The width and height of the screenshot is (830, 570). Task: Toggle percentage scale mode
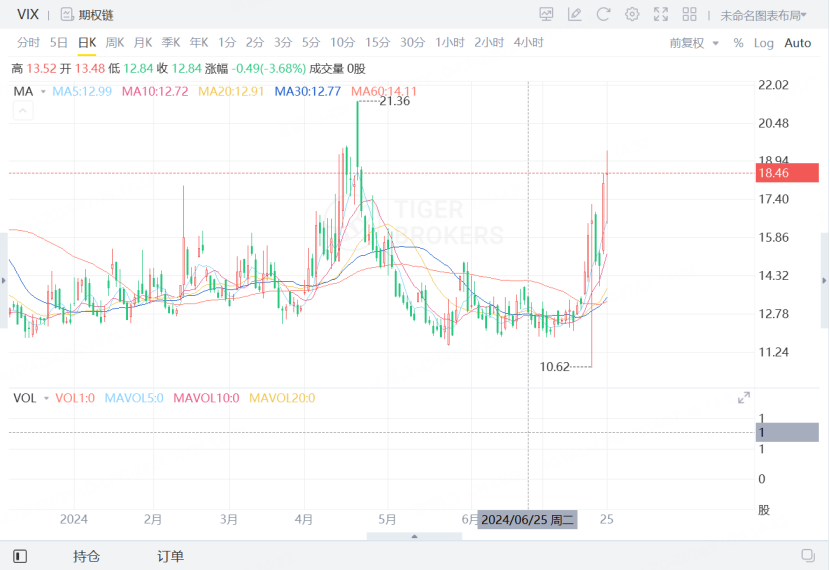pyautogui.click(x=738, y=43)
